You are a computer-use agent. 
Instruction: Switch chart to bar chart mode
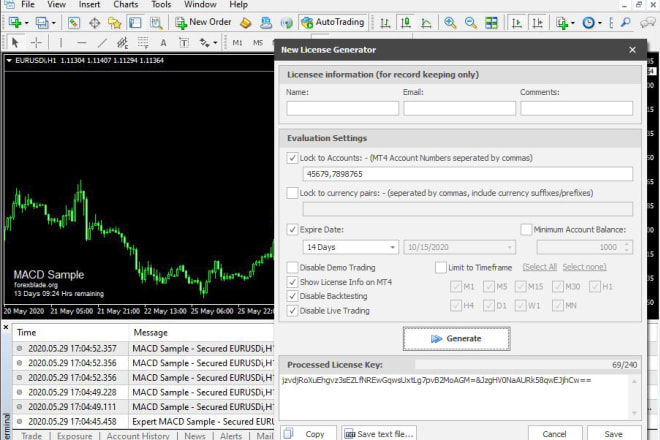[385, 22]
